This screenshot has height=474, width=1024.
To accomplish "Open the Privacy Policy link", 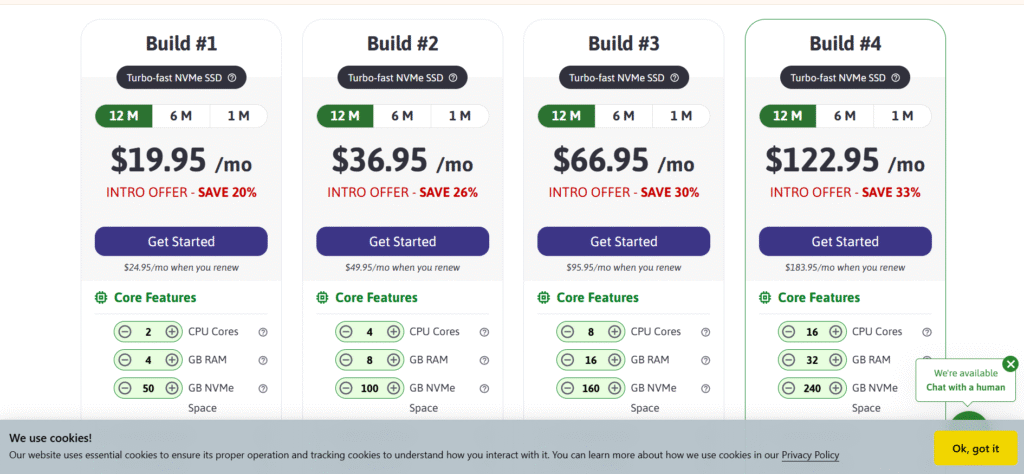I will click(x=810, y=455).
